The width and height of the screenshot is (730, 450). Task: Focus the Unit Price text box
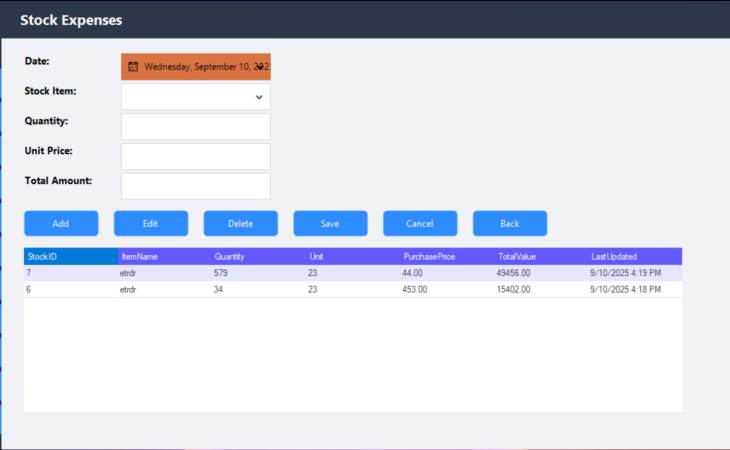point(195,157)
